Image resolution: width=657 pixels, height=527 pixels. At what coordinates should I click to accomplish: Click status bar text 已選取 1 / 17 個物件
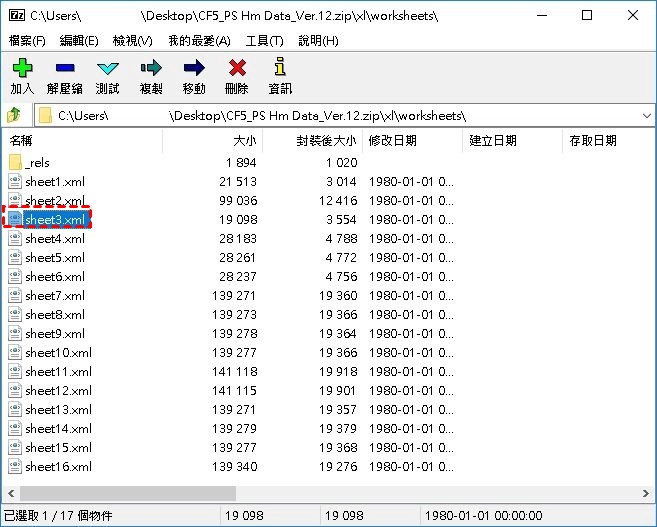pos(58,515)
